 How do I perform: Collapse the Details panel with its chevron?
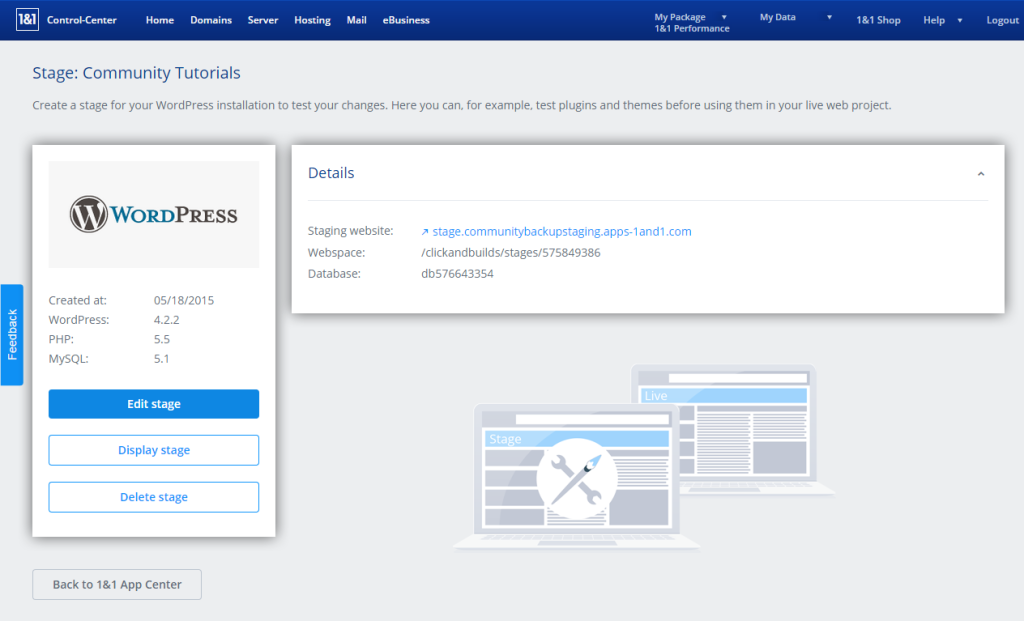982,172
